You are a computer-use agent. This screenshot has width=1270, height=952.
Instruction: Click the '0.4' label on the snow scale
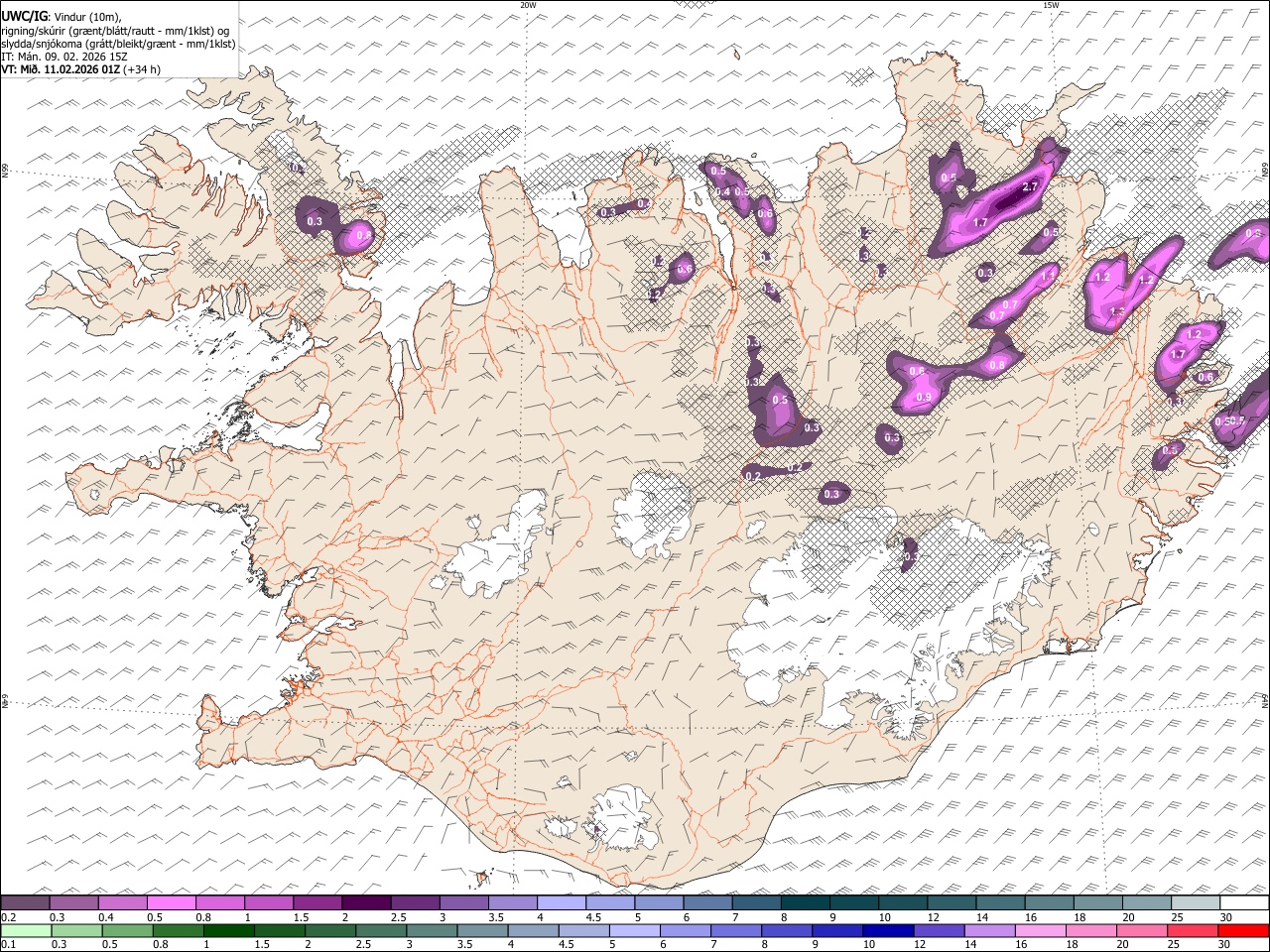click(x=106, y=917)
